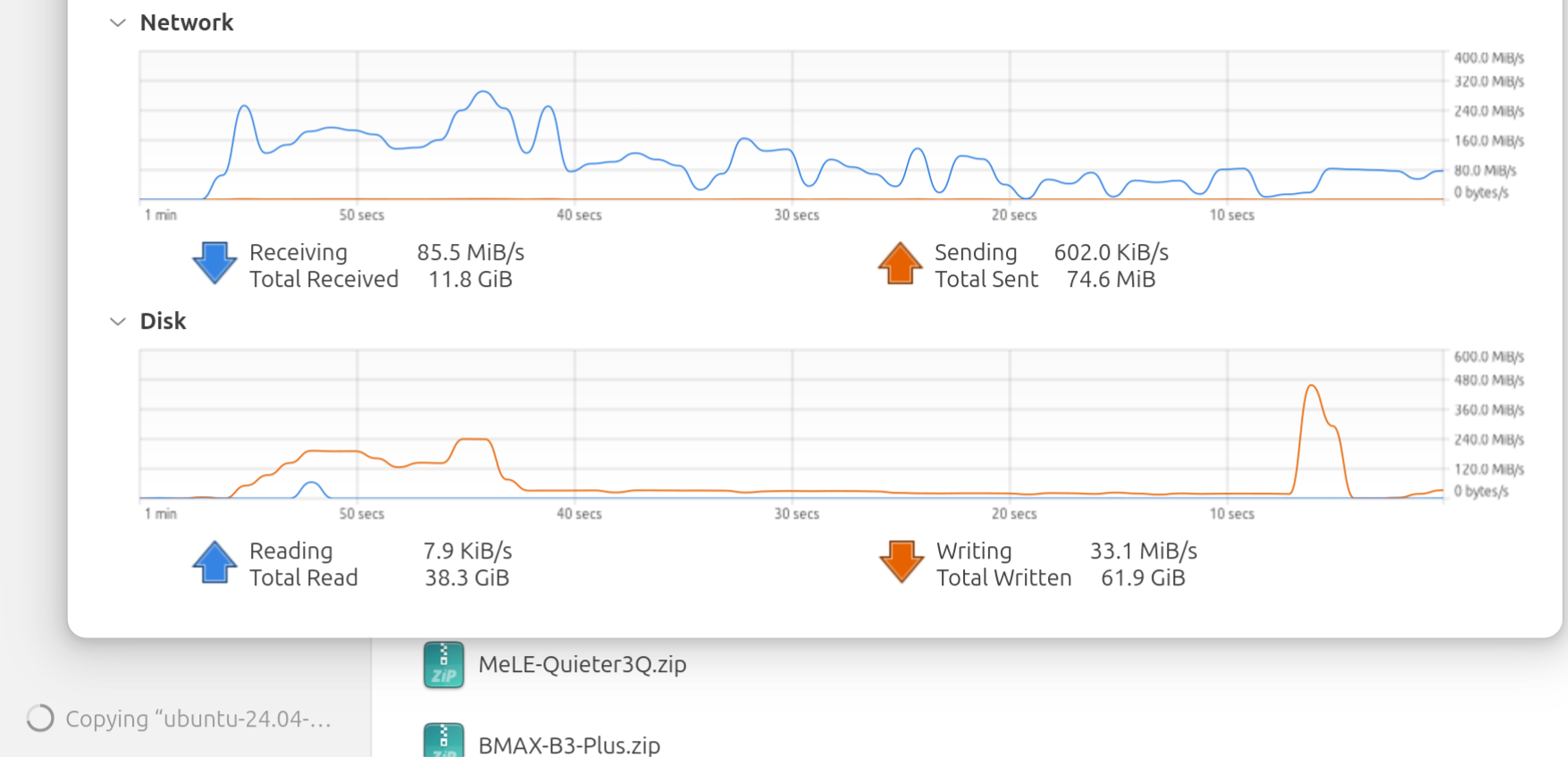
Task: Click the blue Reading up-arrow icon
Action: pos(214,562)
